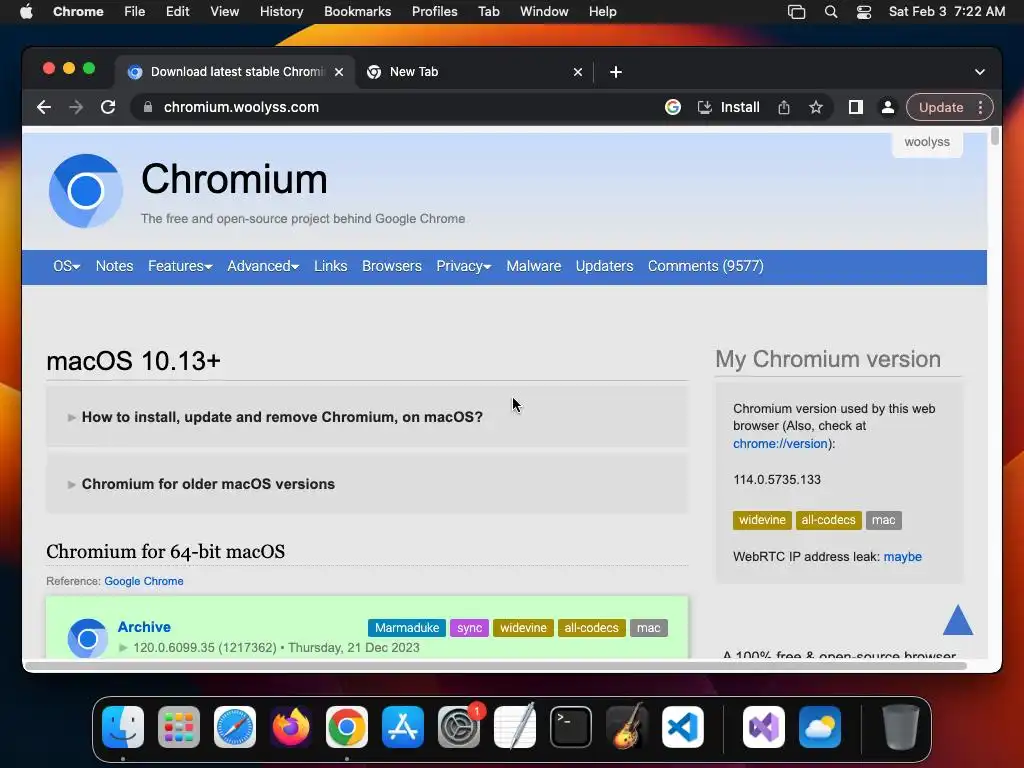This screenshot has height=768, width=1024.
Task: Open the Apple menu
Action: pyautogui.click(x=26, y=12)
